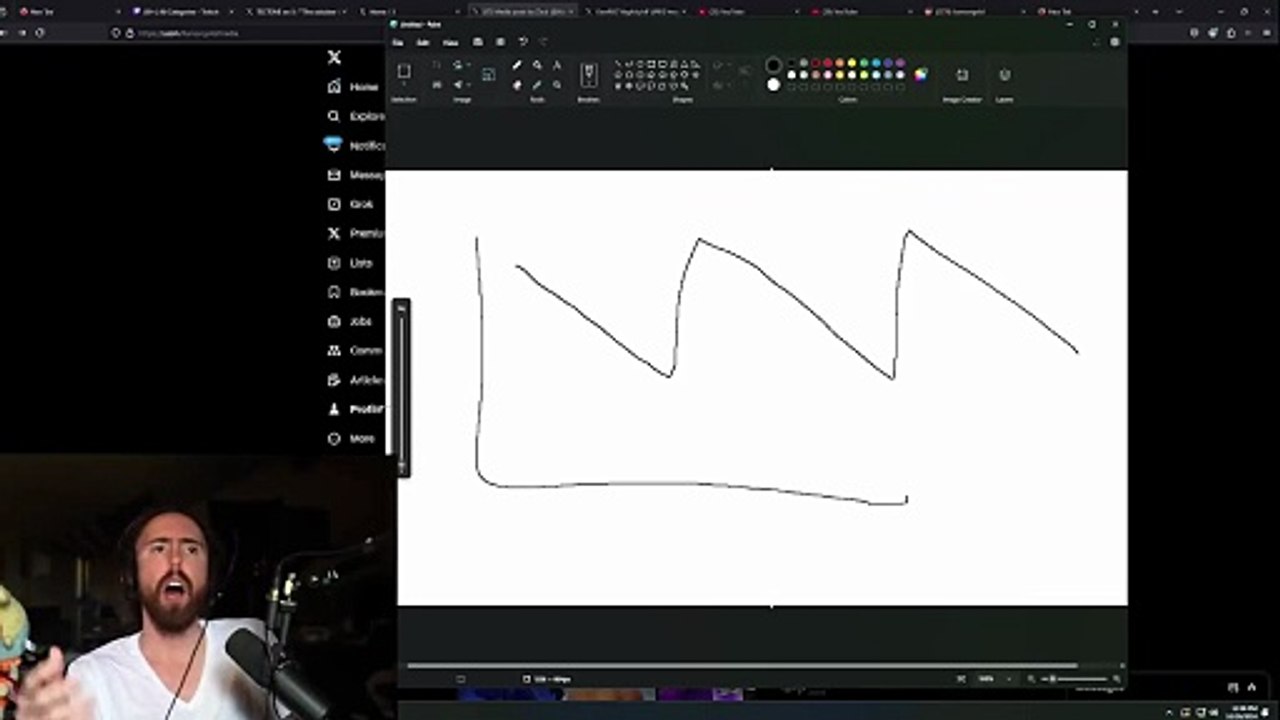Screen dimensions: 1280x720
Task: Open the system tray hidden icons arrow
Action: [x=1169, y=713]
